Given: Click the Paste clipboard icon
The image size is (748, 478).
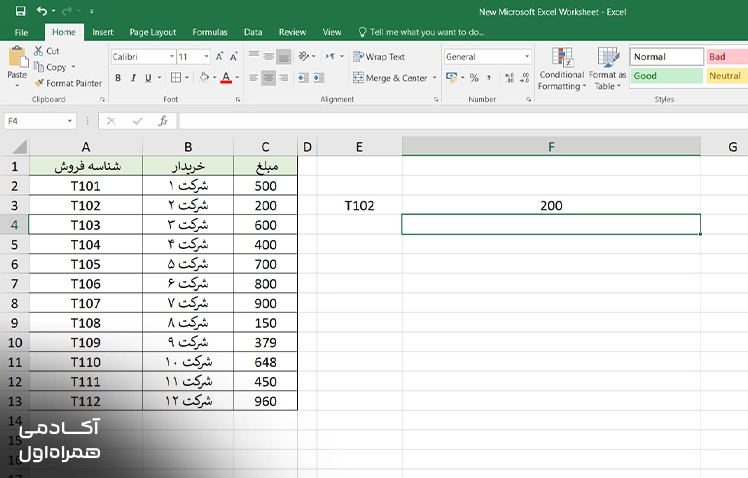Looking at the screenshot, I should [17, 57].
